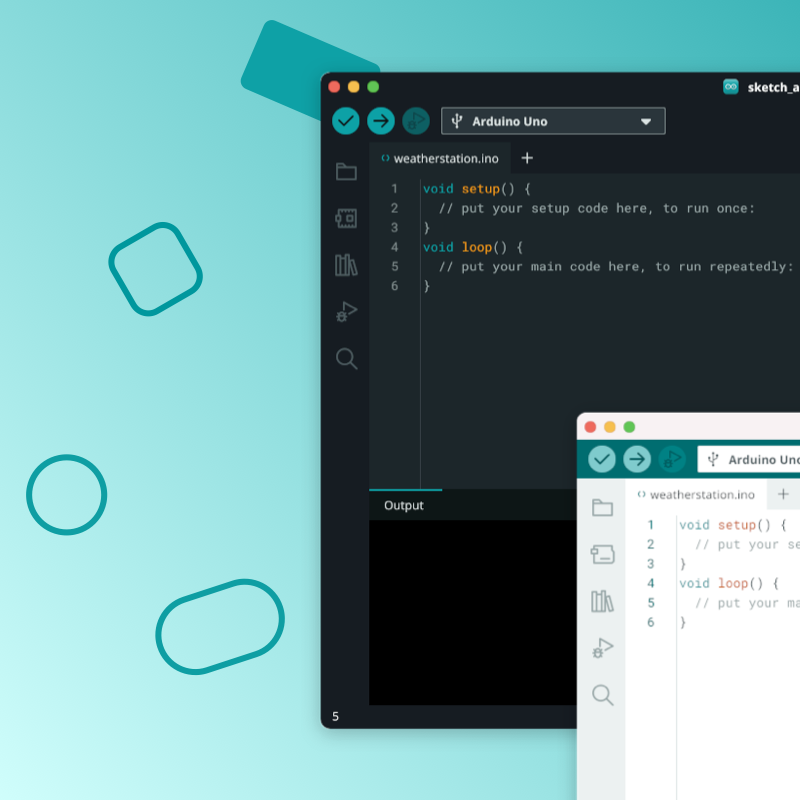
Task: Click line number 6 in dark editor gutter
Action: coord(394,286)
